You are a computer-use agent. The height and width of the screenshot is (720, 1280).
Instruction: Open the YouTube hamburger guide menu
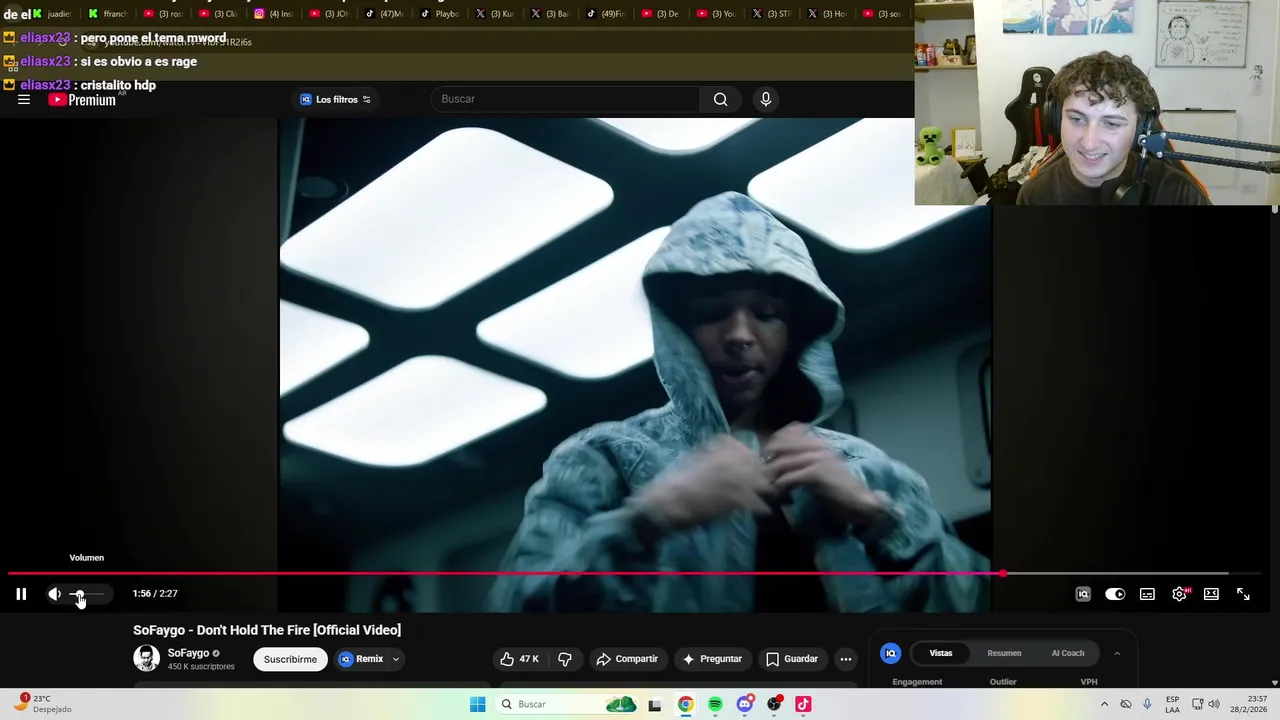click(24, 100)
